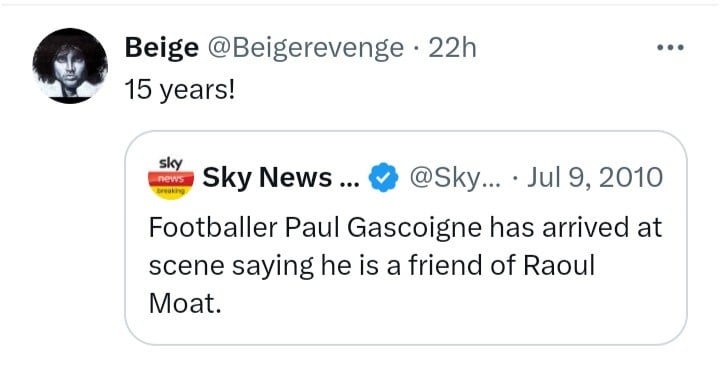Click the blue verified checkmark badge
This screenshot has height=366, width=720.
(383, 177)
